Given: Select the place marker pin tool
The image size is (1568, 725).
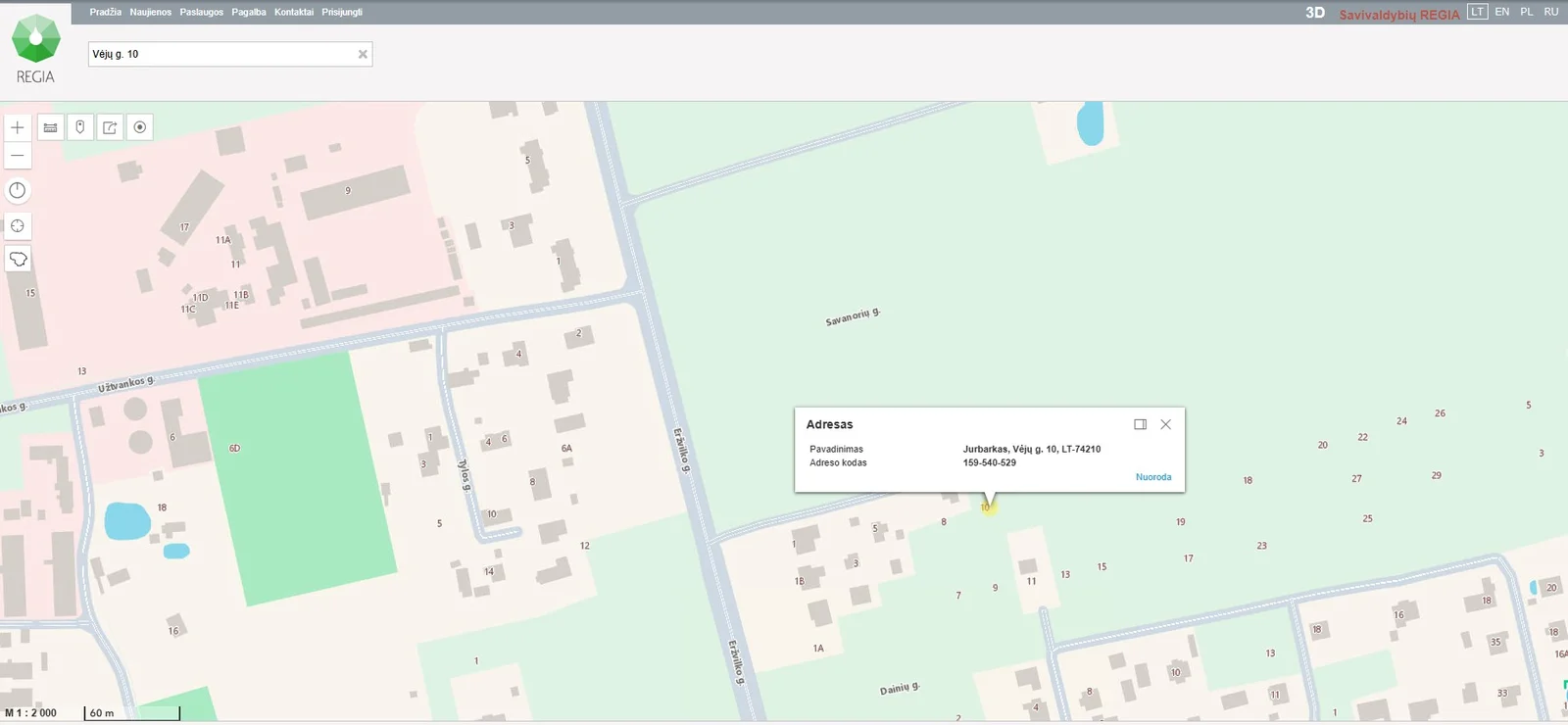Looking at the screenshot, I should 80,127.
